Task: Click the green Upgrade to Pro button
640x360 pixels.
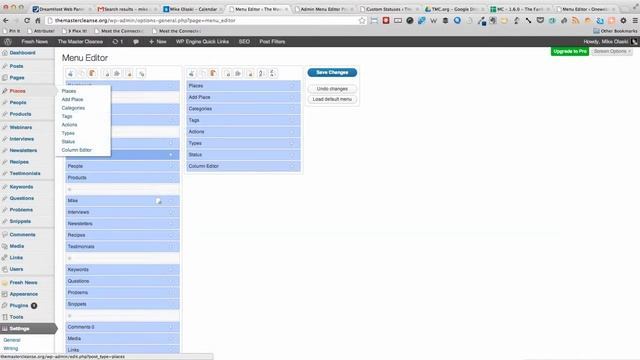Action: pos(570,51)
